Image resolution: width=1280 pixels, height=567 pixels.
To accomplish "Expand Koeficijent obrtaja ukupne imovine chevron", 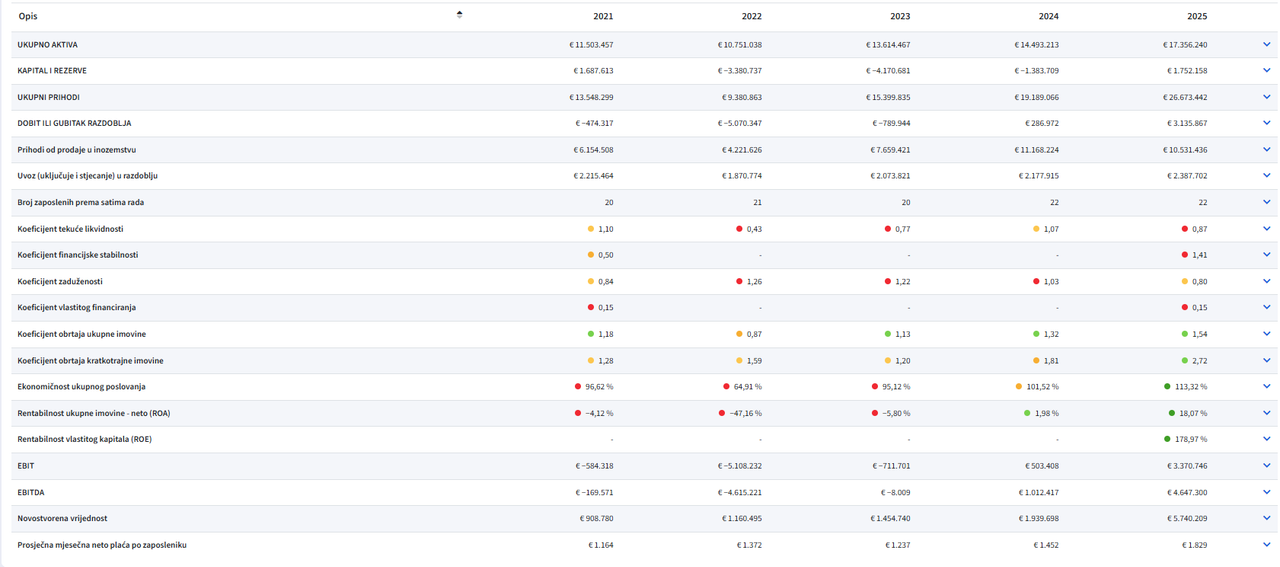I will tap(1266, 333).
